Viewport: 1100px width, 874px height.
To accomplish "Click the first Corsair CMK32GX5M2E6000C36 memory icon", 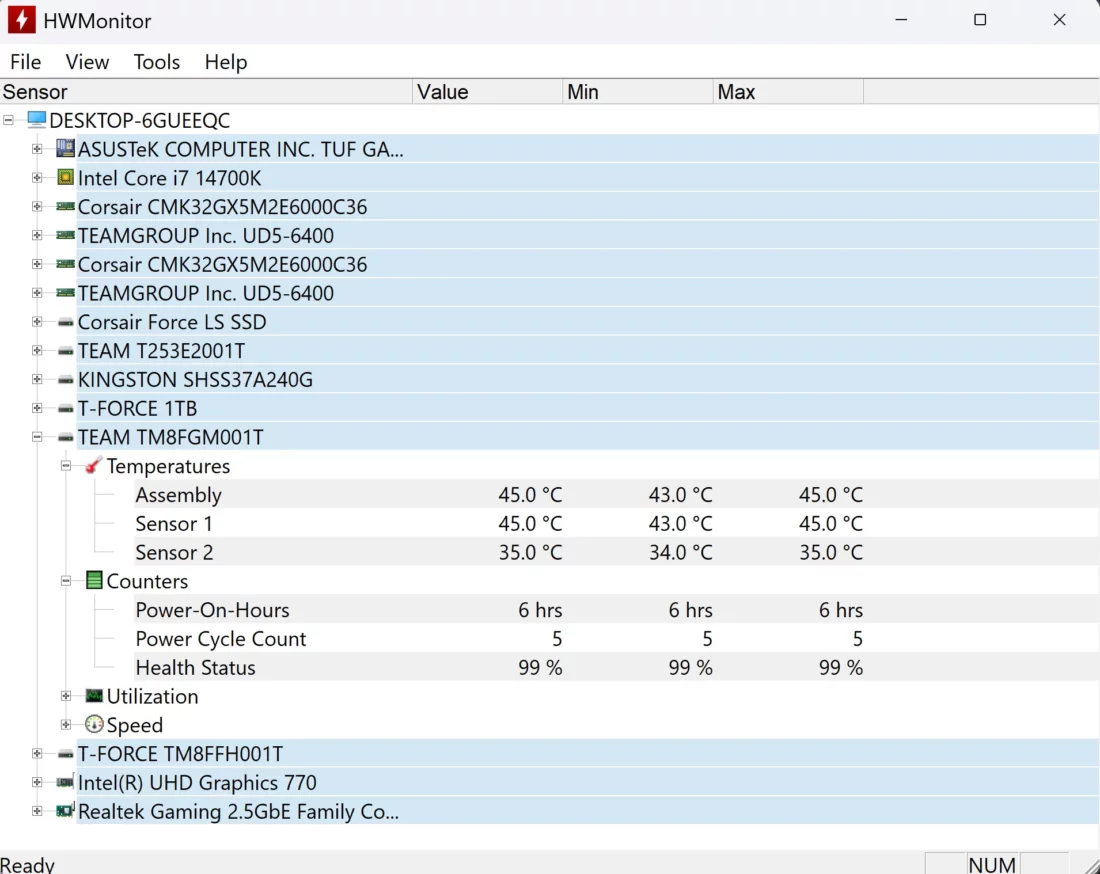I will [65, 206].
